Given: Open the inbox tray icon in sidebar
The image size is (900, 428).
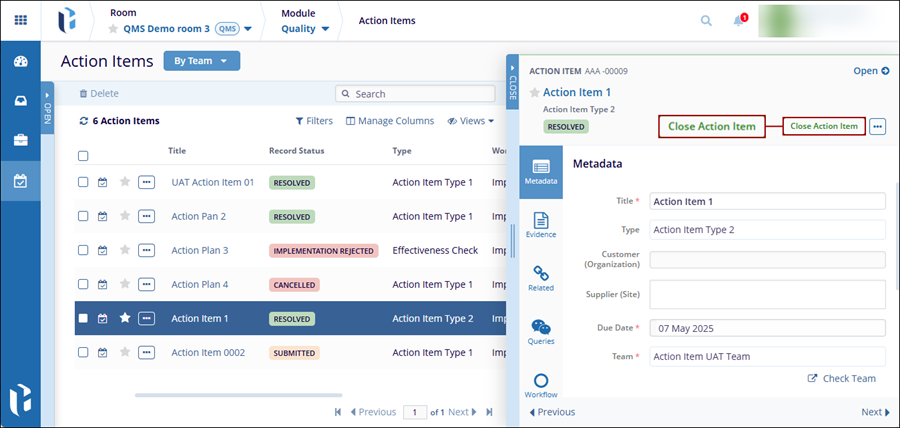Looking at the screenshot, I should 20,100.
